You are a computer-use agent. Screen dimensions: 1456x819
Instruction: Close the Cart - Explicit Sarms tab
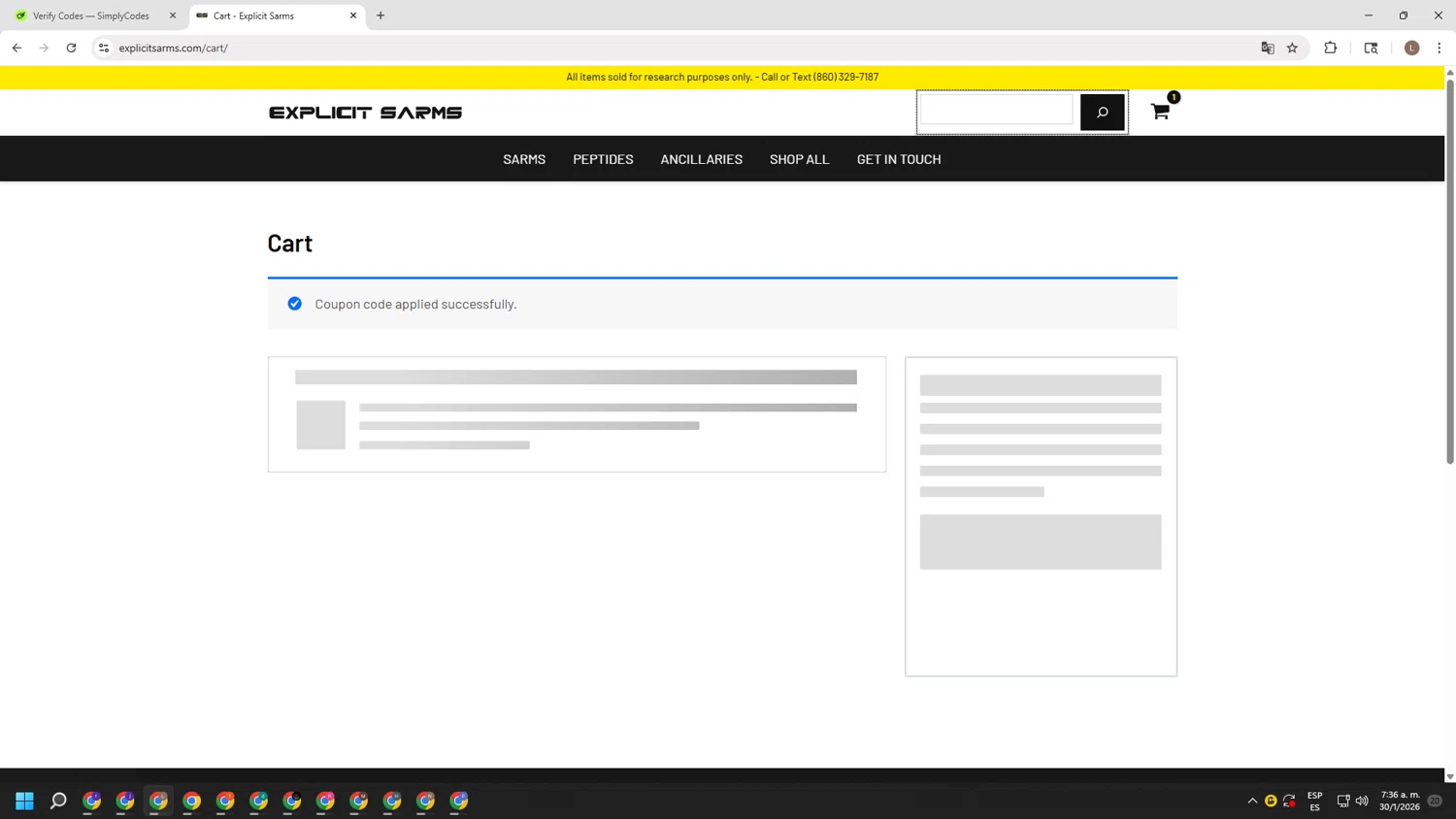pos(353,16)
